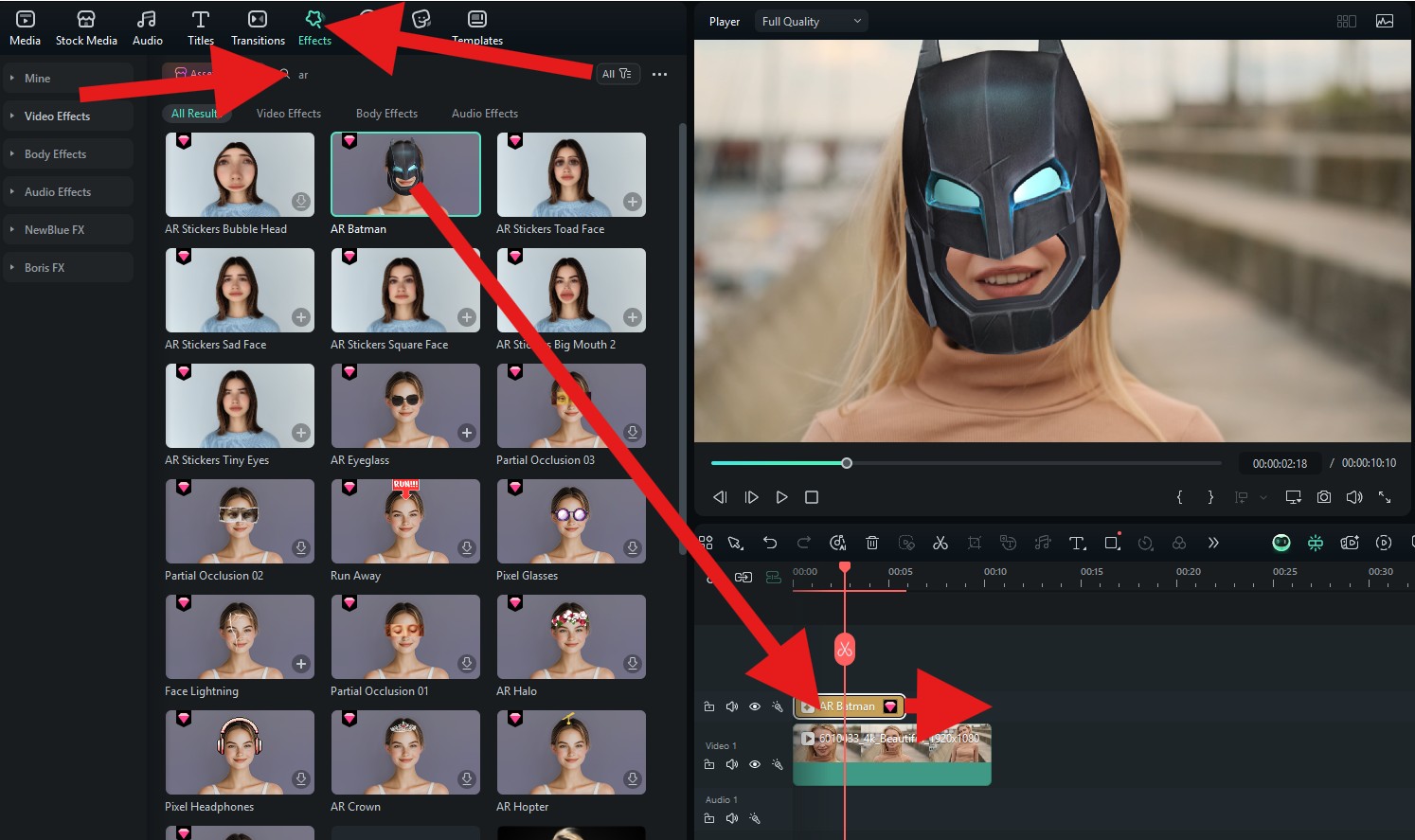
Task: Expand the NewBlue FX category
Action: click(67, 229)
